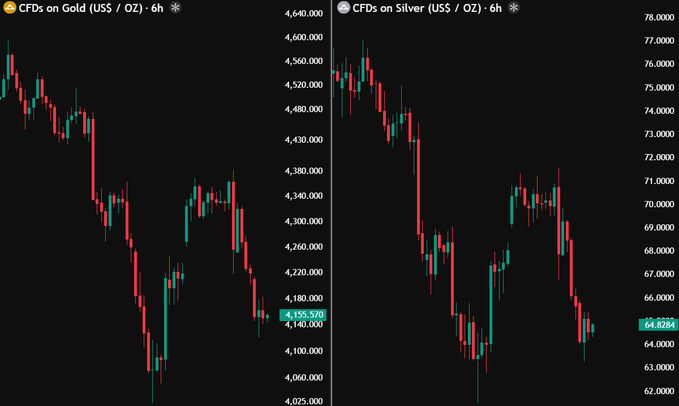
Task: Click the snowflake status icon on Silver chart
Action: pos(514,7)
